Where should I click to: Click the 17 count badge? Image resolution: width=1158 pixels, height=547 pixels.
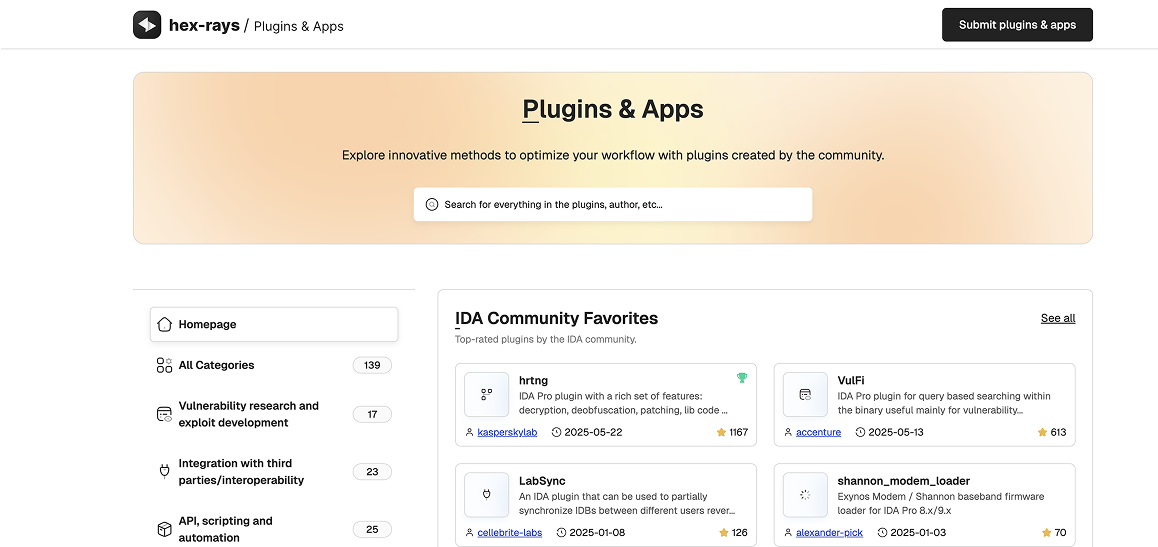pos(372,415)
